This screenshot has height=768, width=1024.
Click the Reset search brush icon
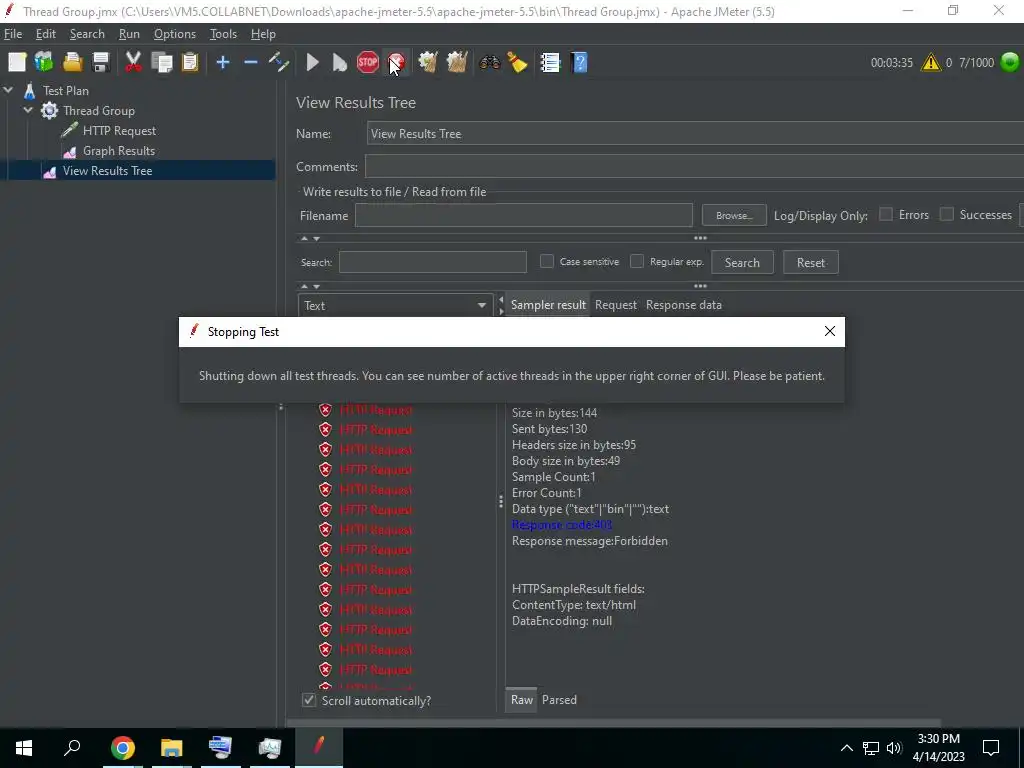pyautogui.click(x=517, y=63)
